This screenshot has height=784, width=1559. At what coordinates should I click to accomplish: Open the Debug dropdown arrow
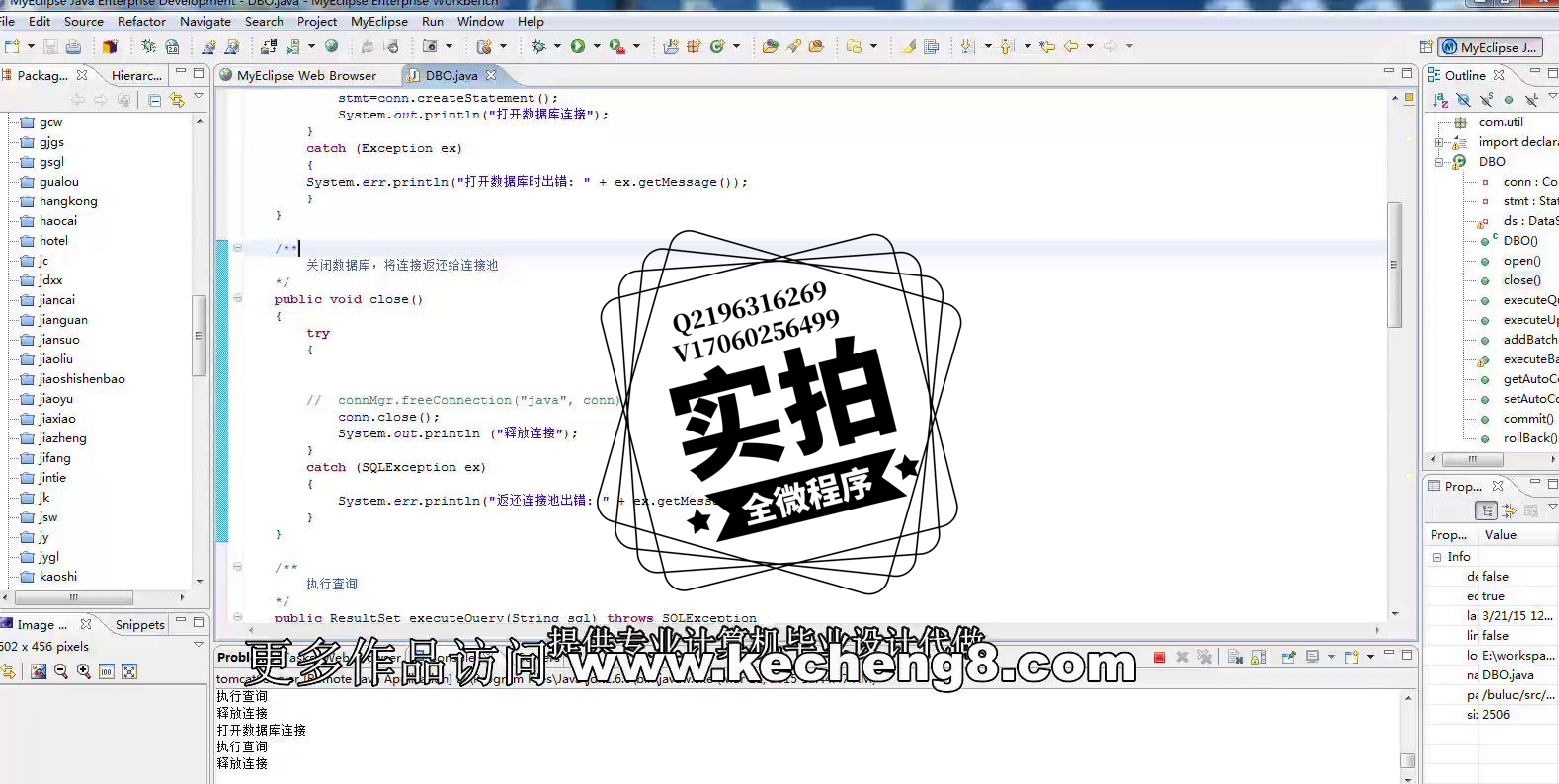coord(557,46)
